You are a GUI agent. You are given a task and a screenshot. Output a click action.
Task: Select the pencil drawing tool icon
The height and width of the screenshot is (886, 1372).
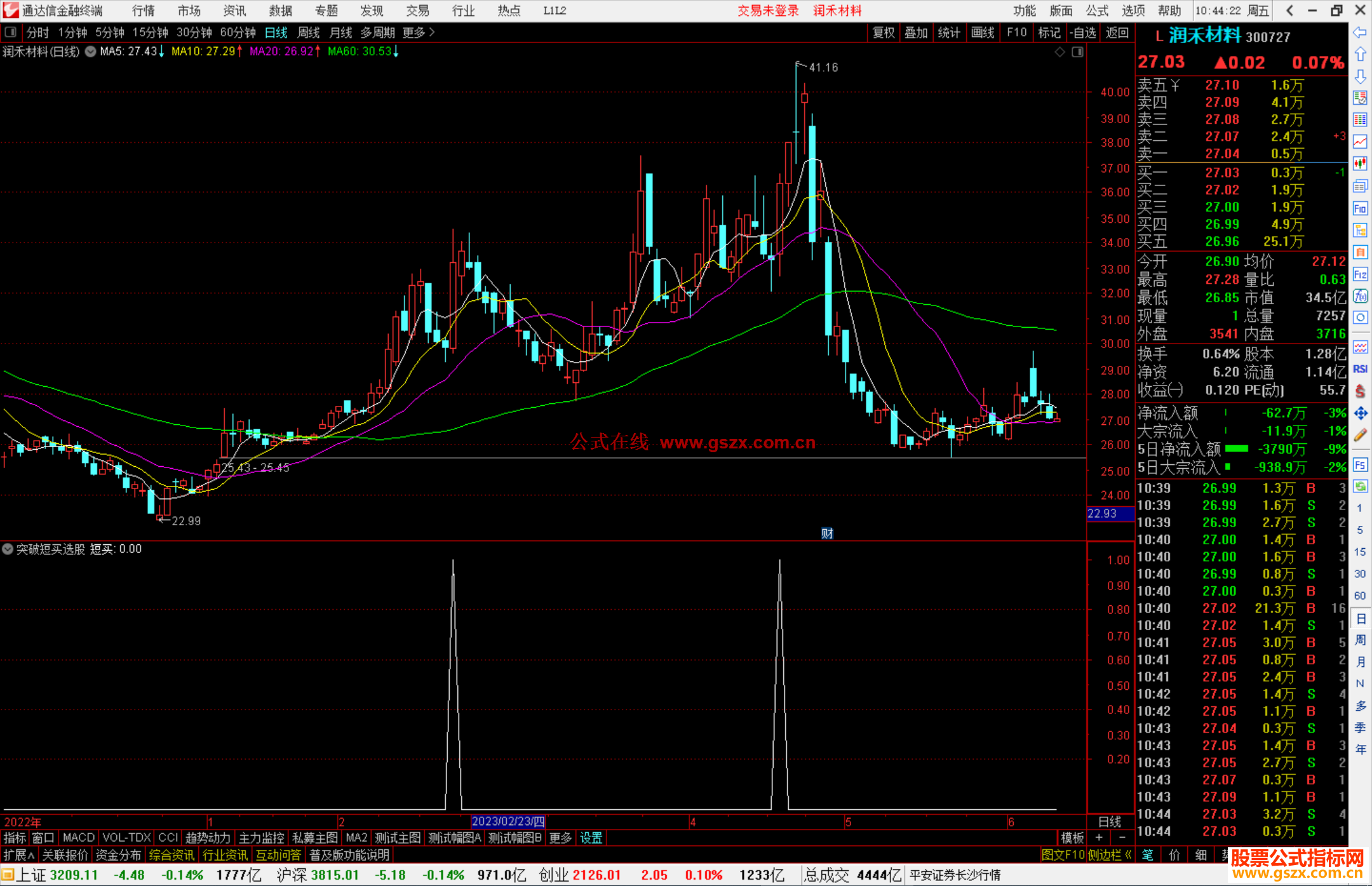pyautogui.click(x=1360, y=435)
